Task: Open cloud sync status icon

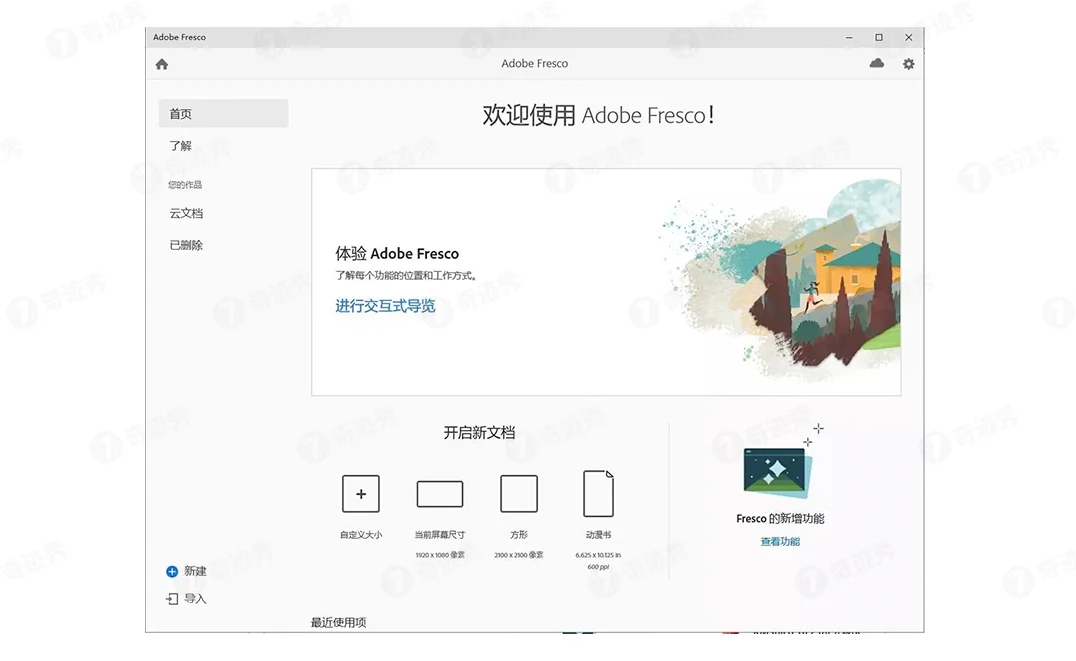Action: [876, 63]
